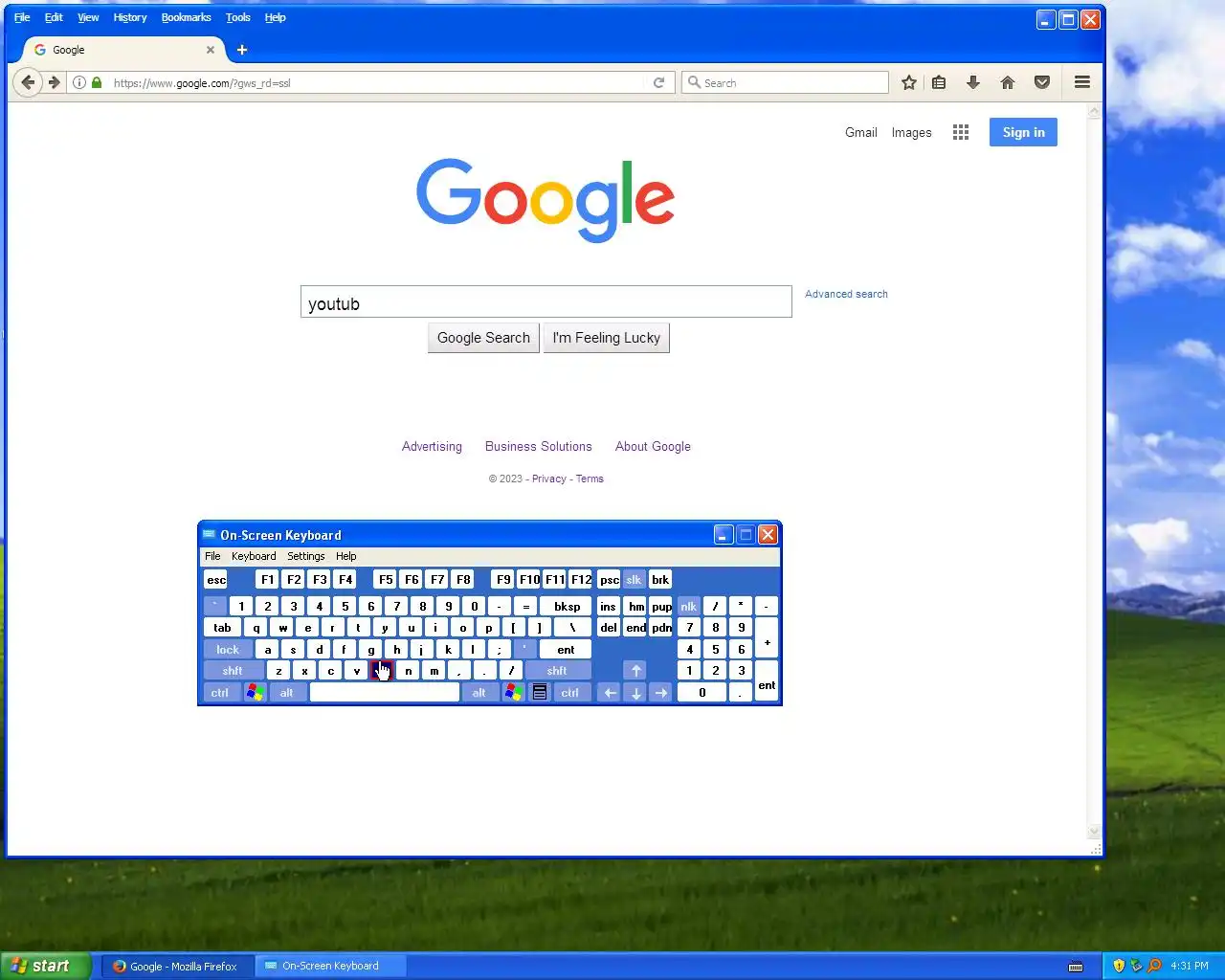Click the blue Sign in button
The image size is (1225, 980).
[x=1023, y=132]
